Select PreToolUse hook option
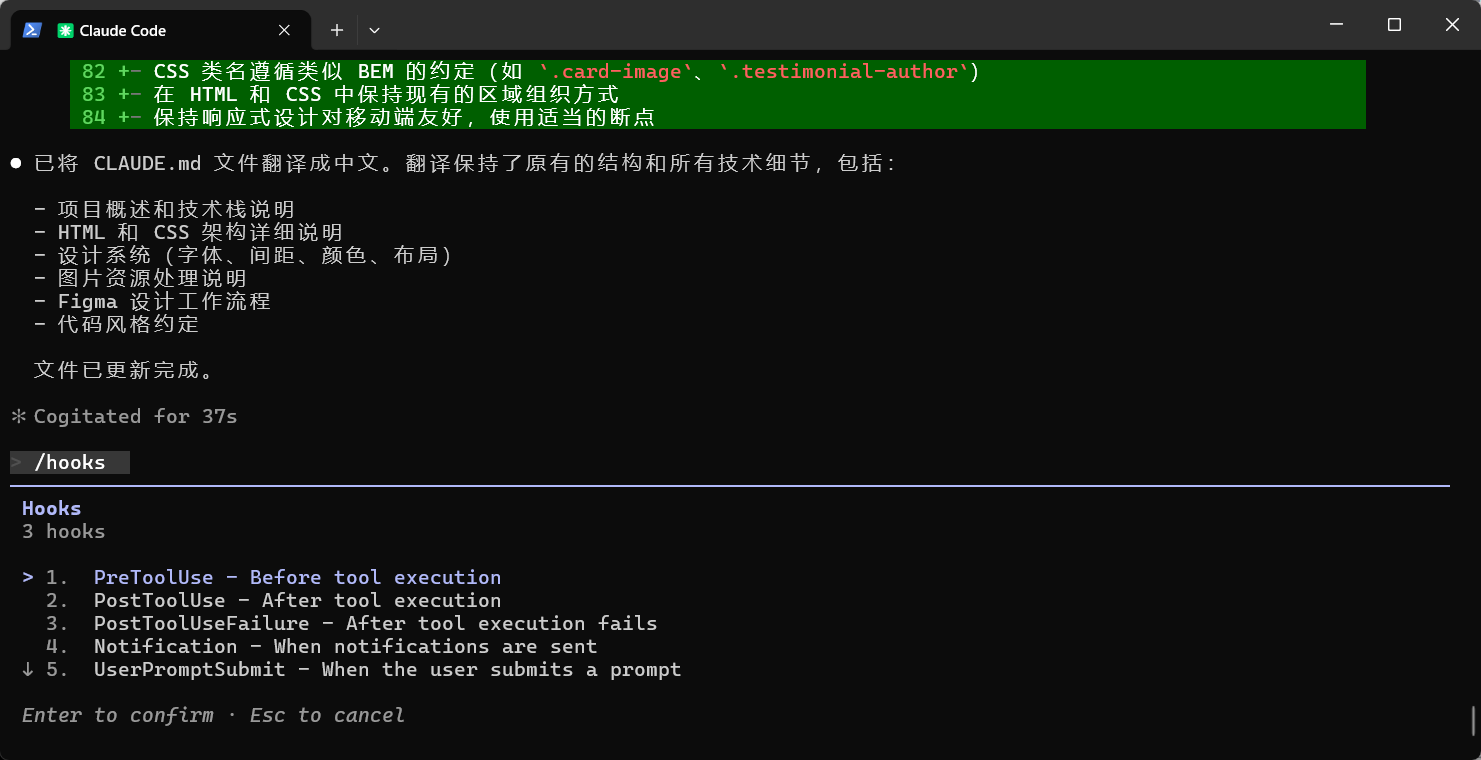1481x760 pixels. 297,577
